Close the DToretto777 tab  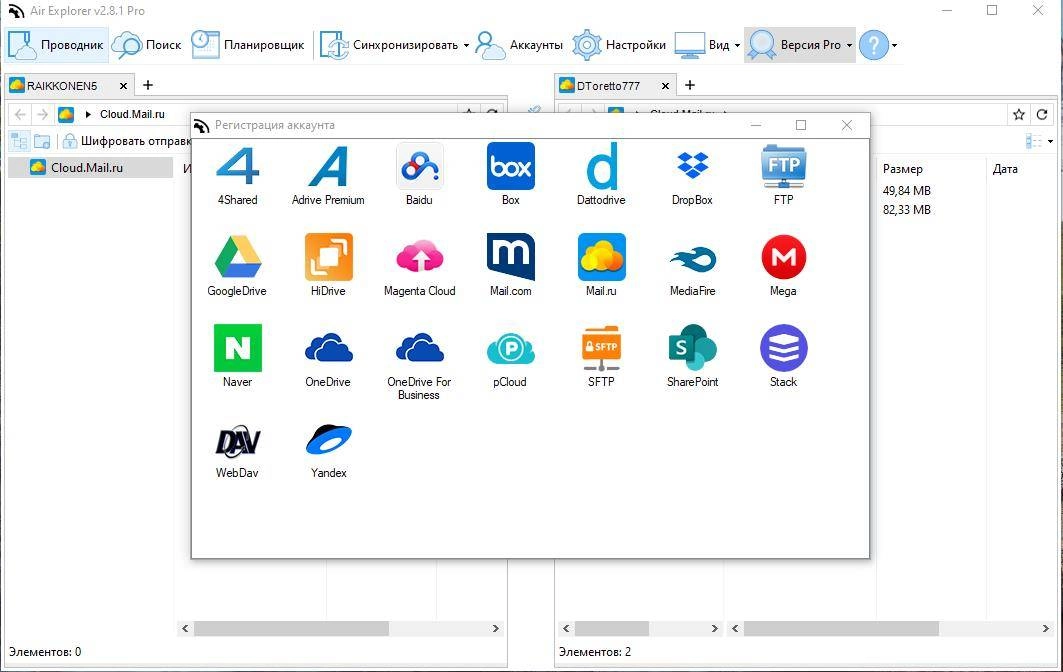665,85
